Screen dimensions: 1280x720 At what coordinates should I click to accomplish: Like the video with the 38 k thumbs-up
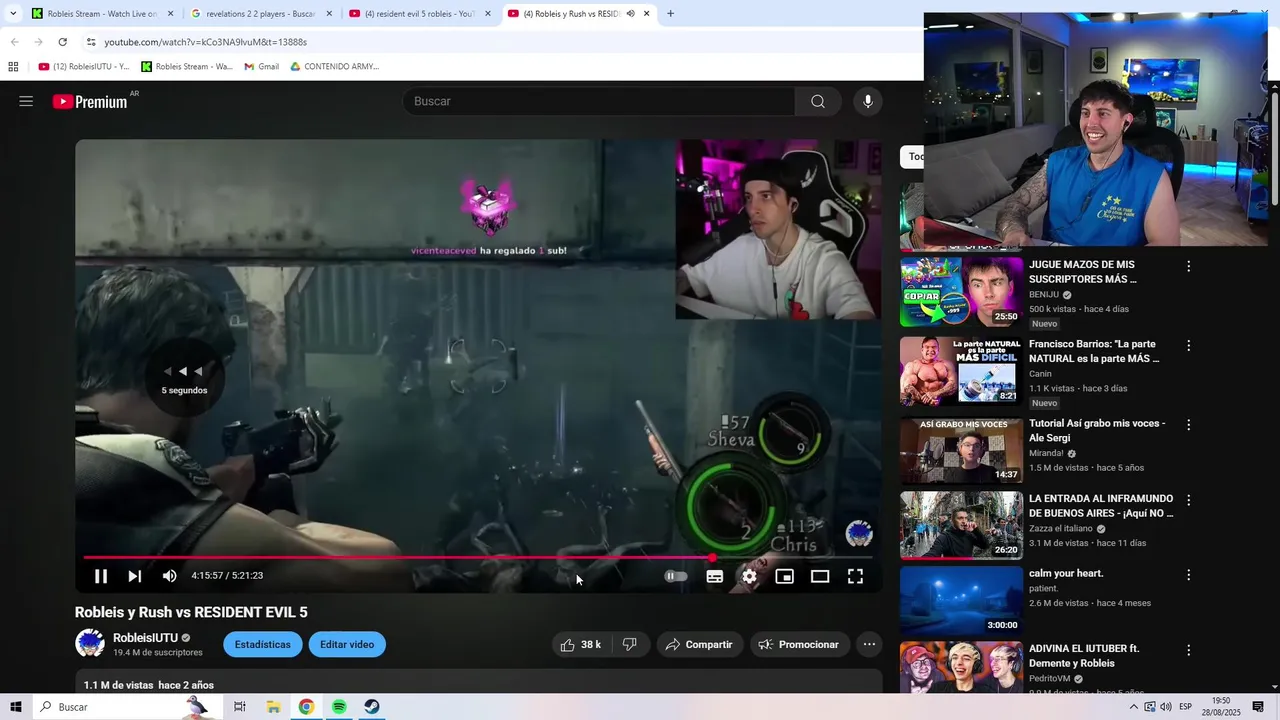pos(581,645)
